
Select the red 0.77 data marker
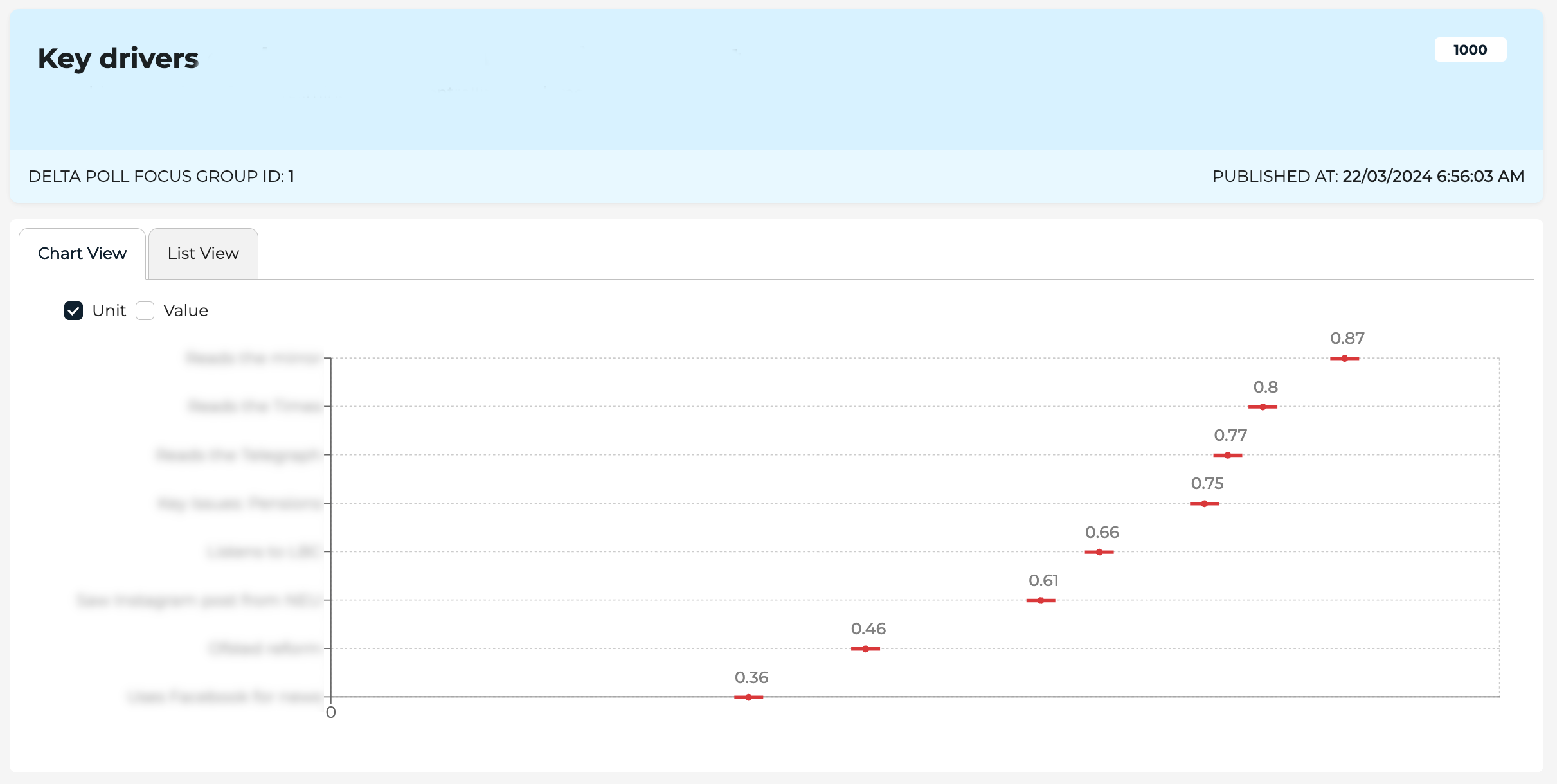1227,456
